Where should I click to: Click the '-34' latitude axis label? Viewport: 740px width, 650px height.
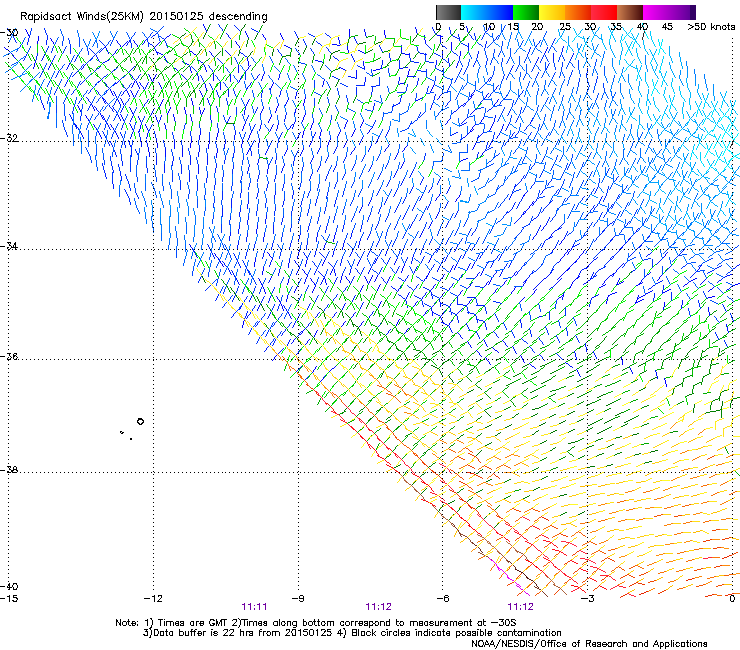pos(9,246)
